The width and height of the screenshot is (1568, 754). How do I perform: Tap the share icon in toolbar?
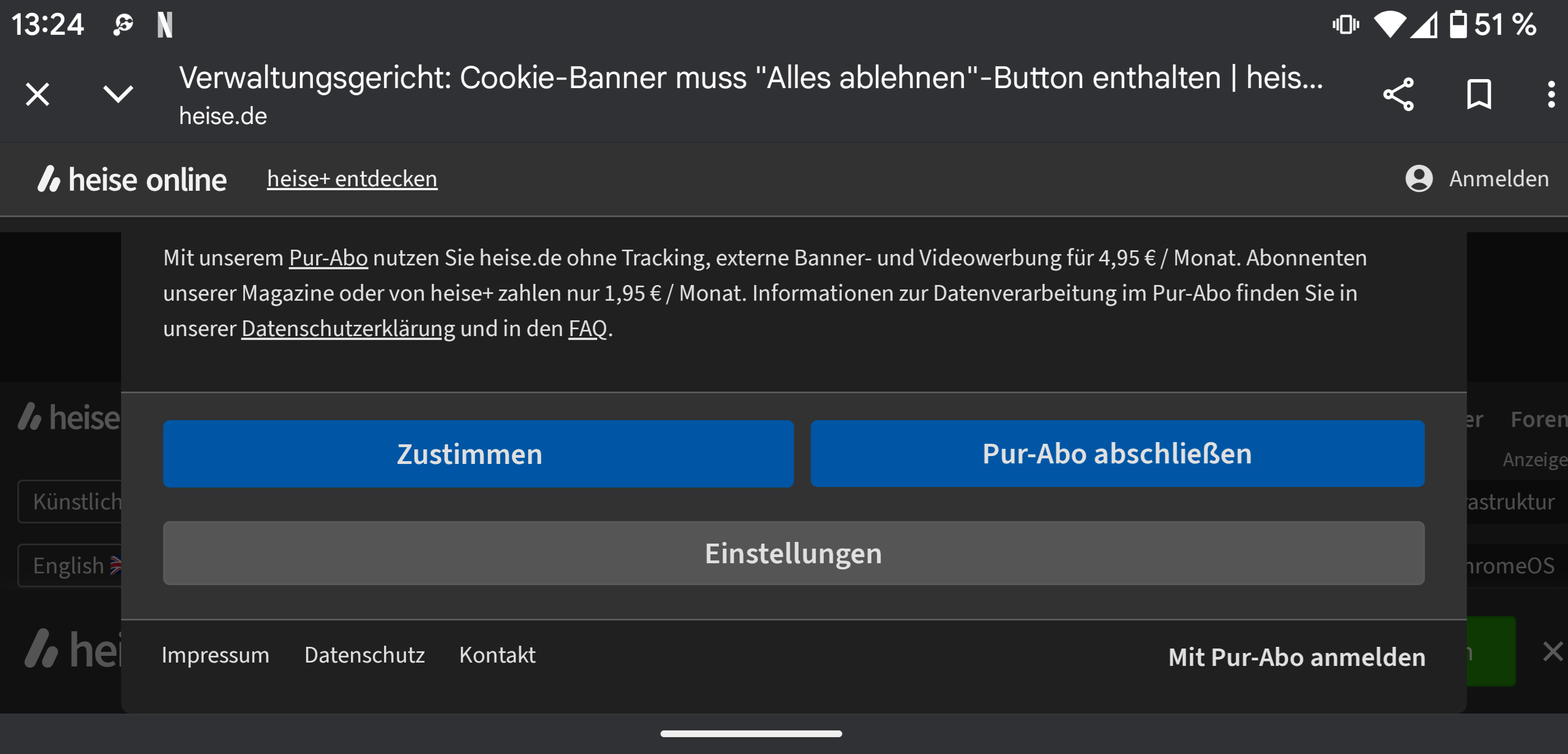pyautogui.click(x=1398, y=94)
